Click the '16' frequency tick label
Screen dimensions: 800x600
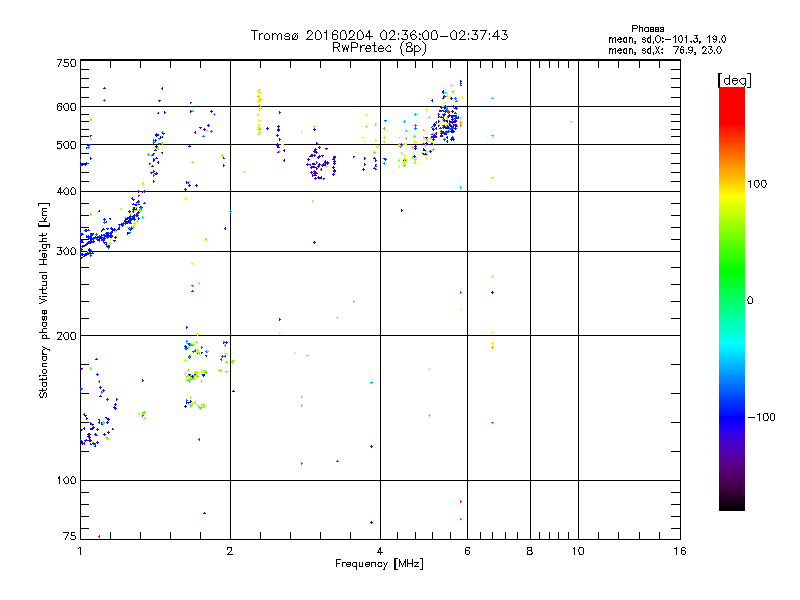680,551
